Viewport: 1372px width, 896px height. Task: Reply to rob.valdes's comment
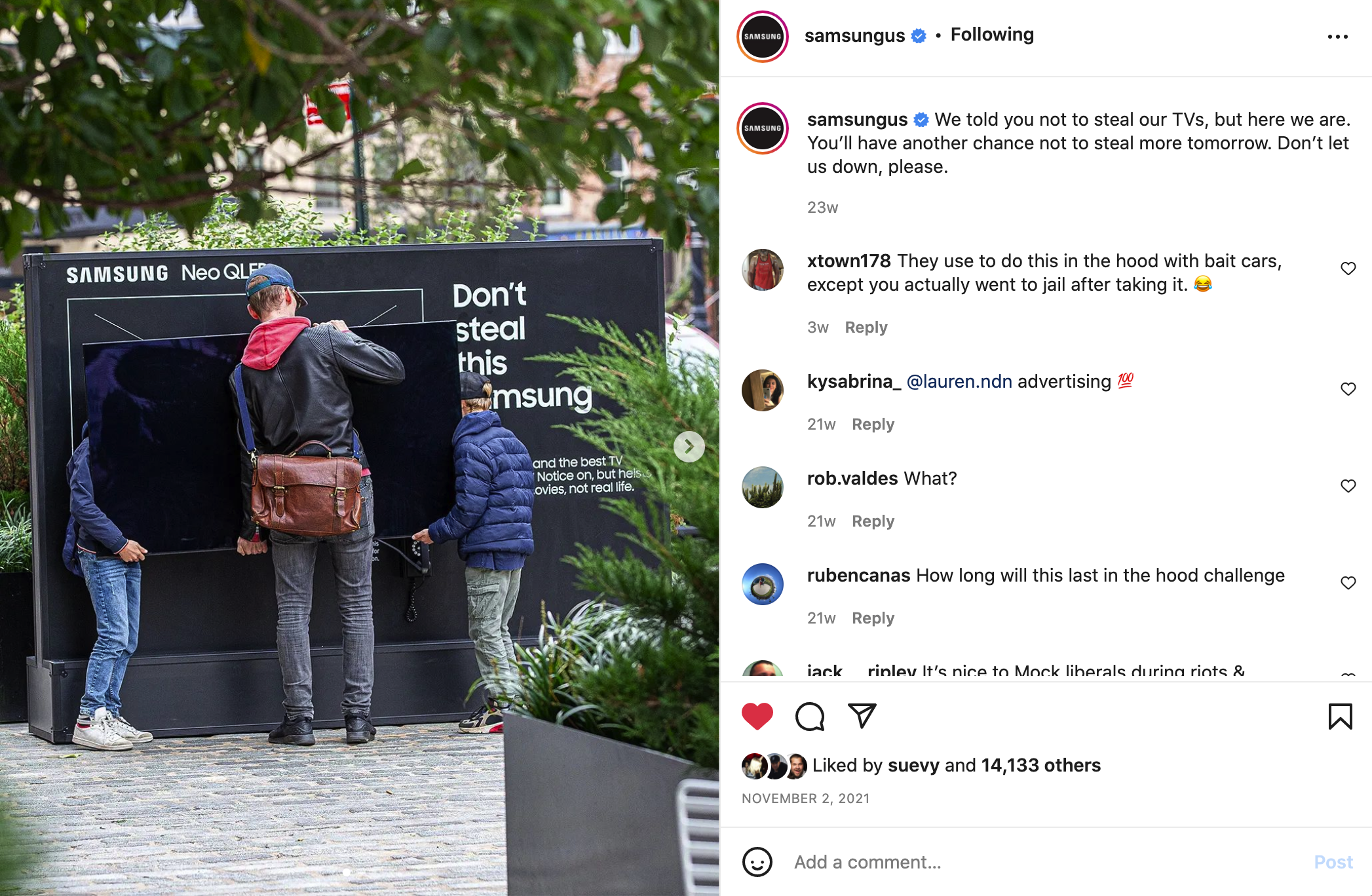[x=873, y=521]
